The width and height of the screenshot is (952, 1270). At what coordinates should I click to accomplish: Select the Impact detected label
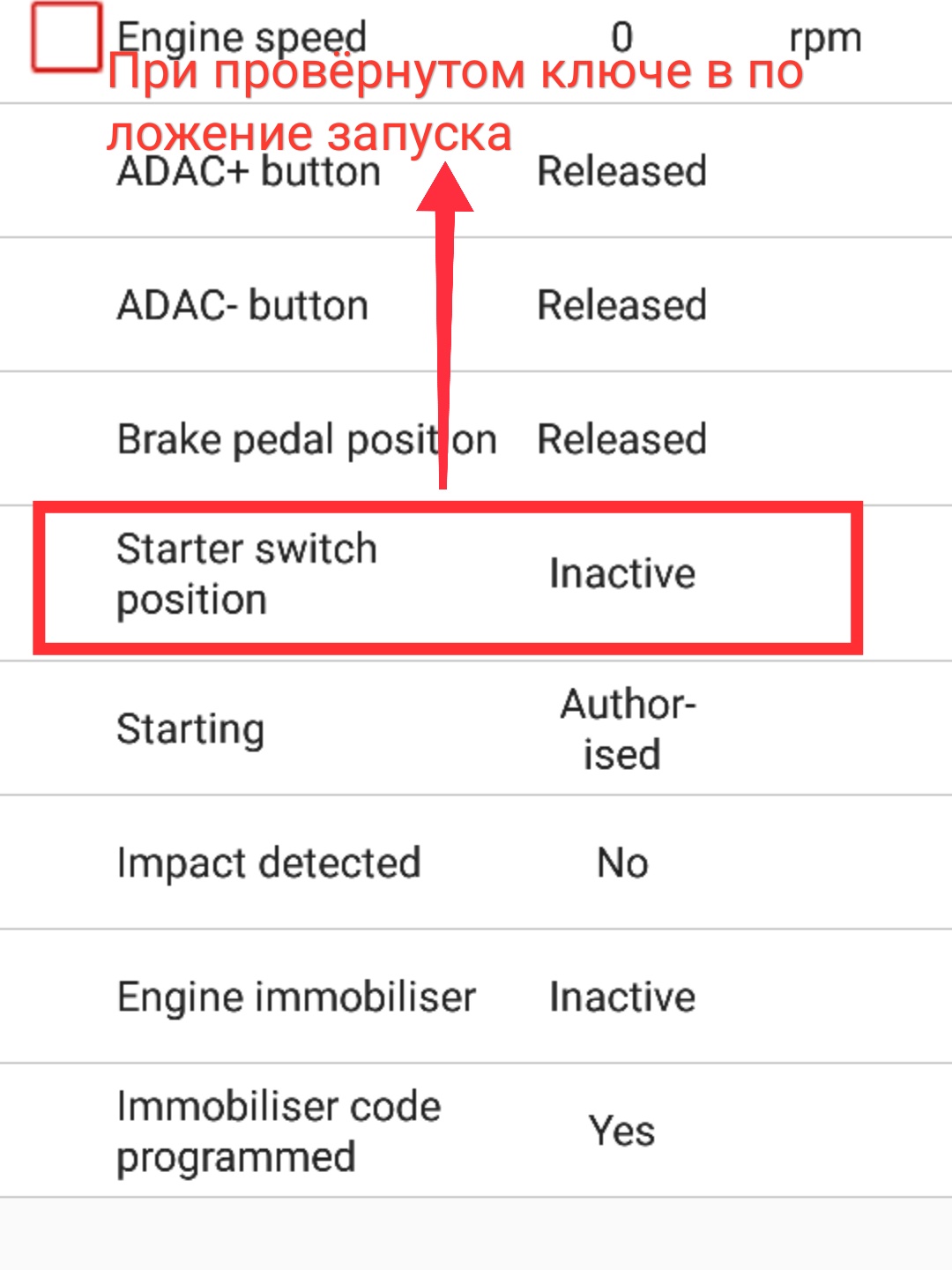click(268, 863)
